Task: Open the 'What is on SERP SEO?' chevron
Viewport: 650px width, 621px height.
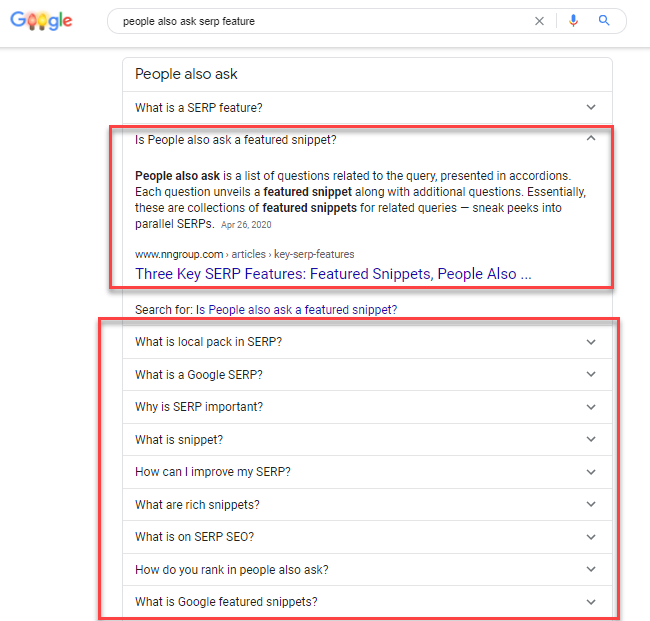Action: (x=591, y=537)
